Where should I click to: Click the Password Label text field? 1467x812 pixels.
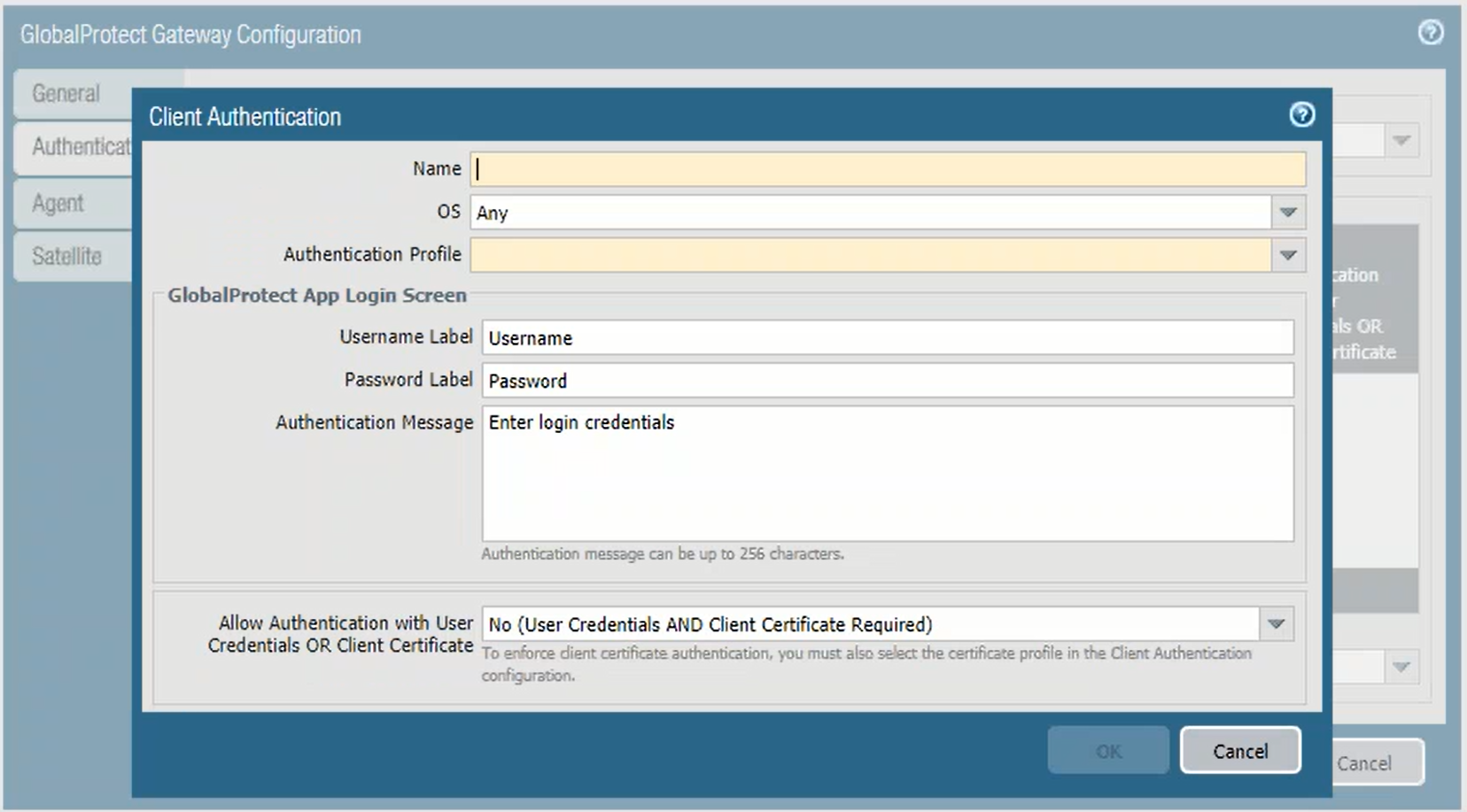click(887, 381)
